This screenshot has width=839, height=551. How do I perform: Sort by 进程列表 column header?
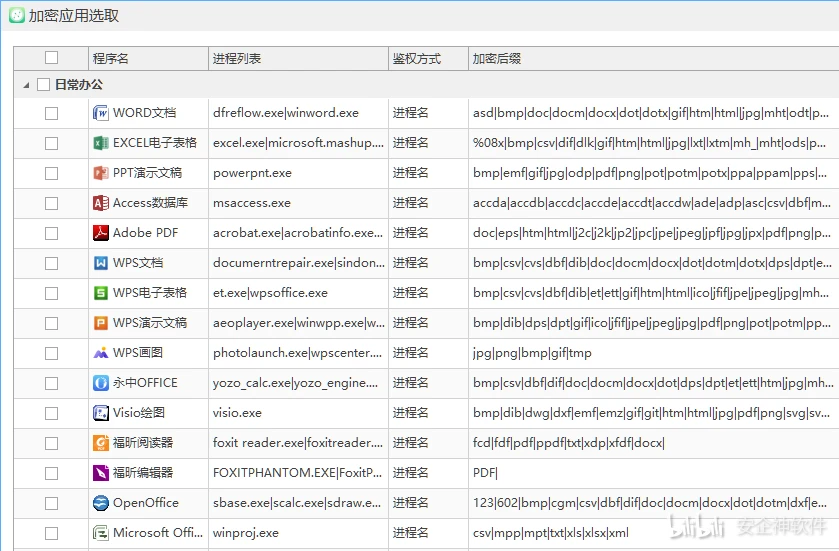[298, 58]
